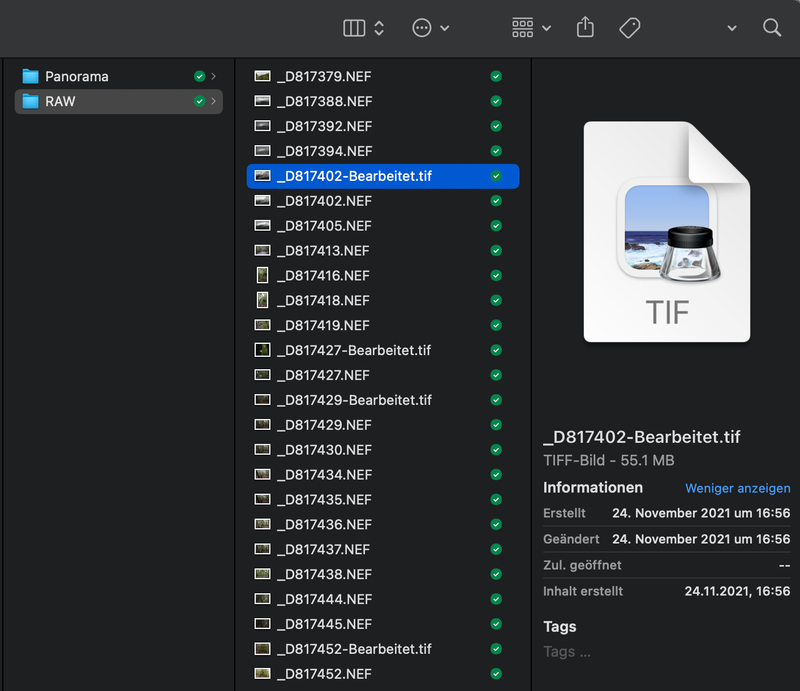The width and height of the screenshot is (800, 691).
Task: Click sync checkmark next to _D817402-Bearbeitet.tif
Action: click(496, 176)
